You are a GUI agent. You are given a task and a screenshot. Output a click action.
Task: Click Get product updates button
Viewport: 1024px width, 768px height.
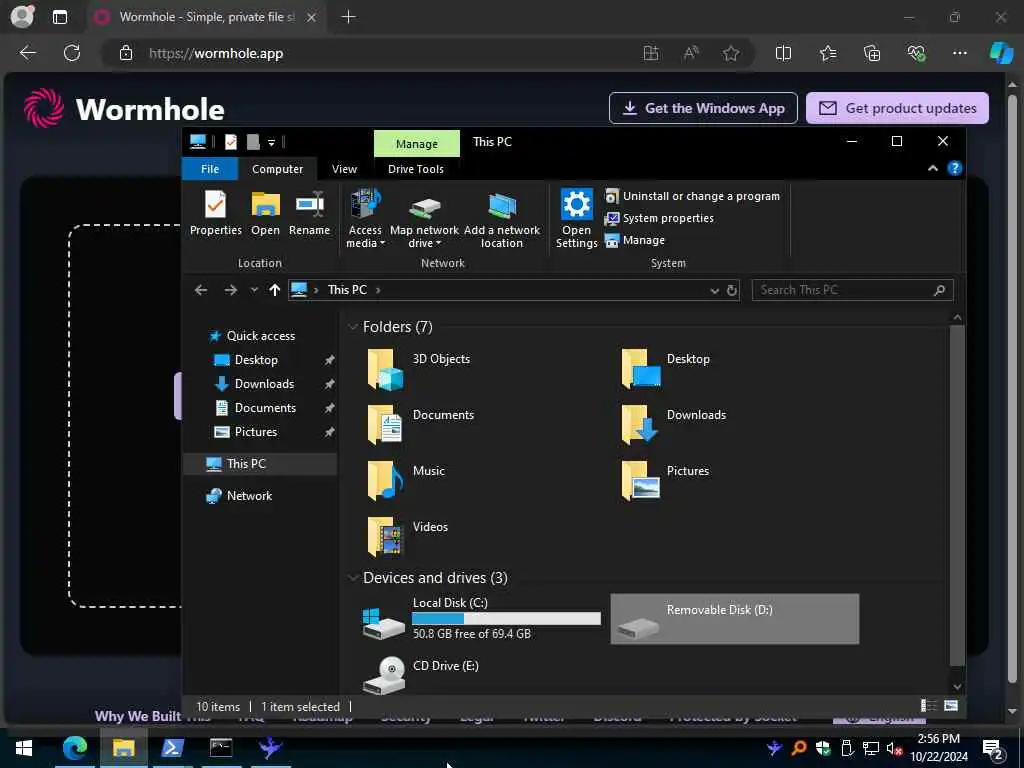pos(897,108)
